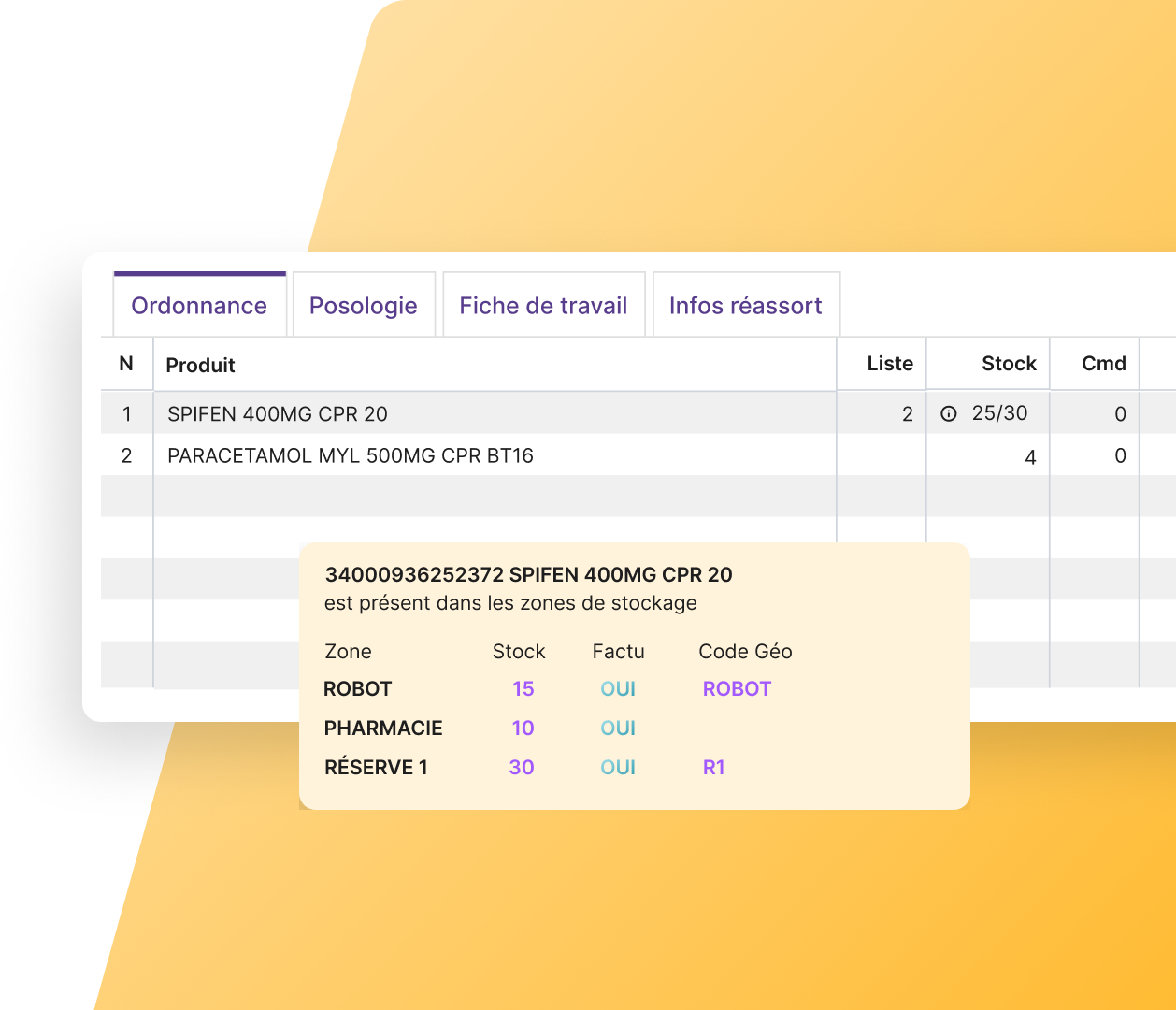Click the Liste column header
This screenshot has height=1010, width=1176.
(x=890, y=364)
